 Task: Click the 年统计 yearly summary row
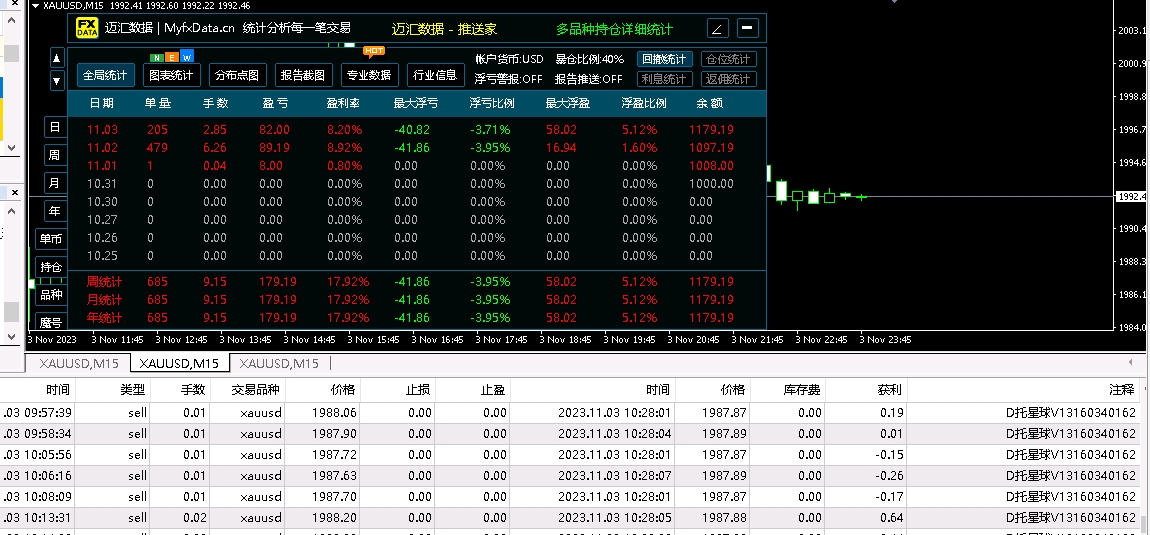[417, 318]
